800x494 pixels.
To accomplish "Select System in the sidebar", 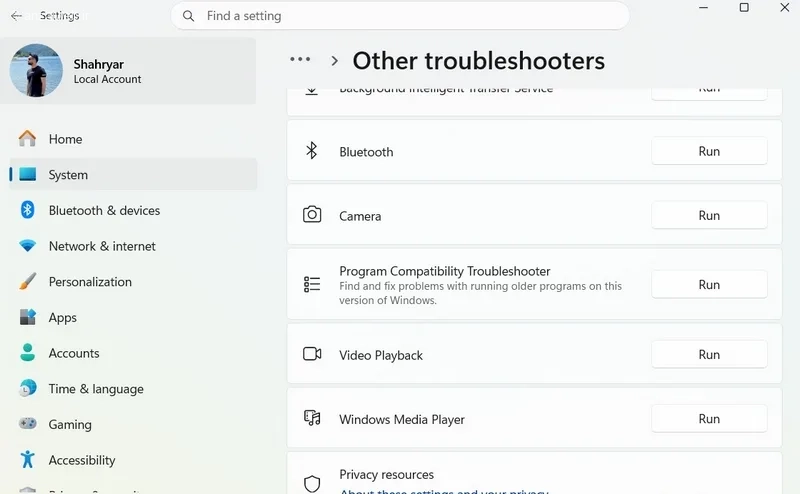I will (133, 175).
